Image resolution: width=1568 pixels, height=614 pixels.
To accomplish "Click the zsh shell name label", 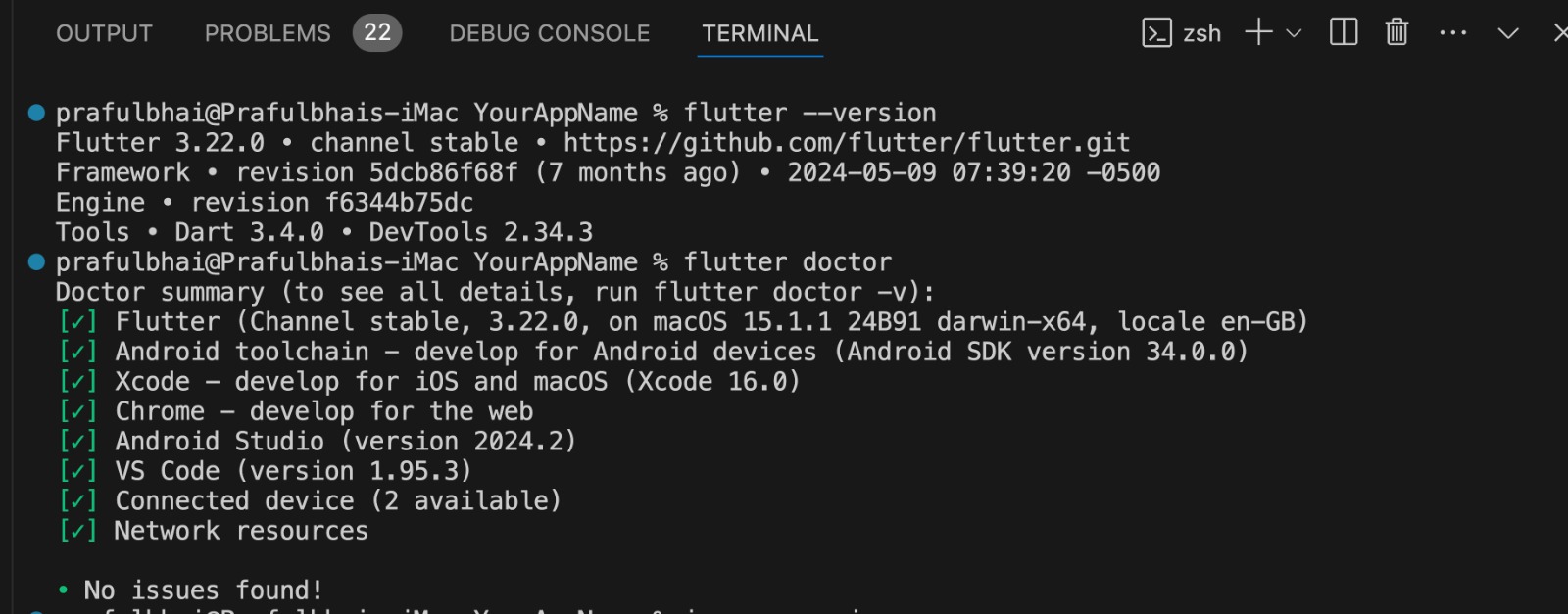I will coord(1202,34).
